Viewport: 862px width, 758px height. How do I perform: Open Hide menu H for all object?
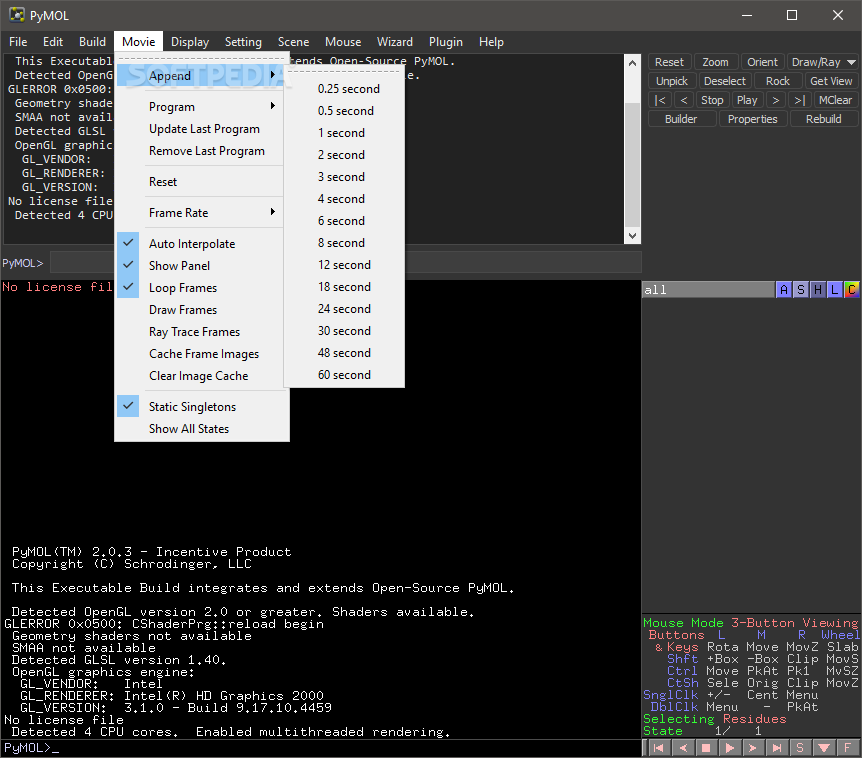click(x=818, y=290)
